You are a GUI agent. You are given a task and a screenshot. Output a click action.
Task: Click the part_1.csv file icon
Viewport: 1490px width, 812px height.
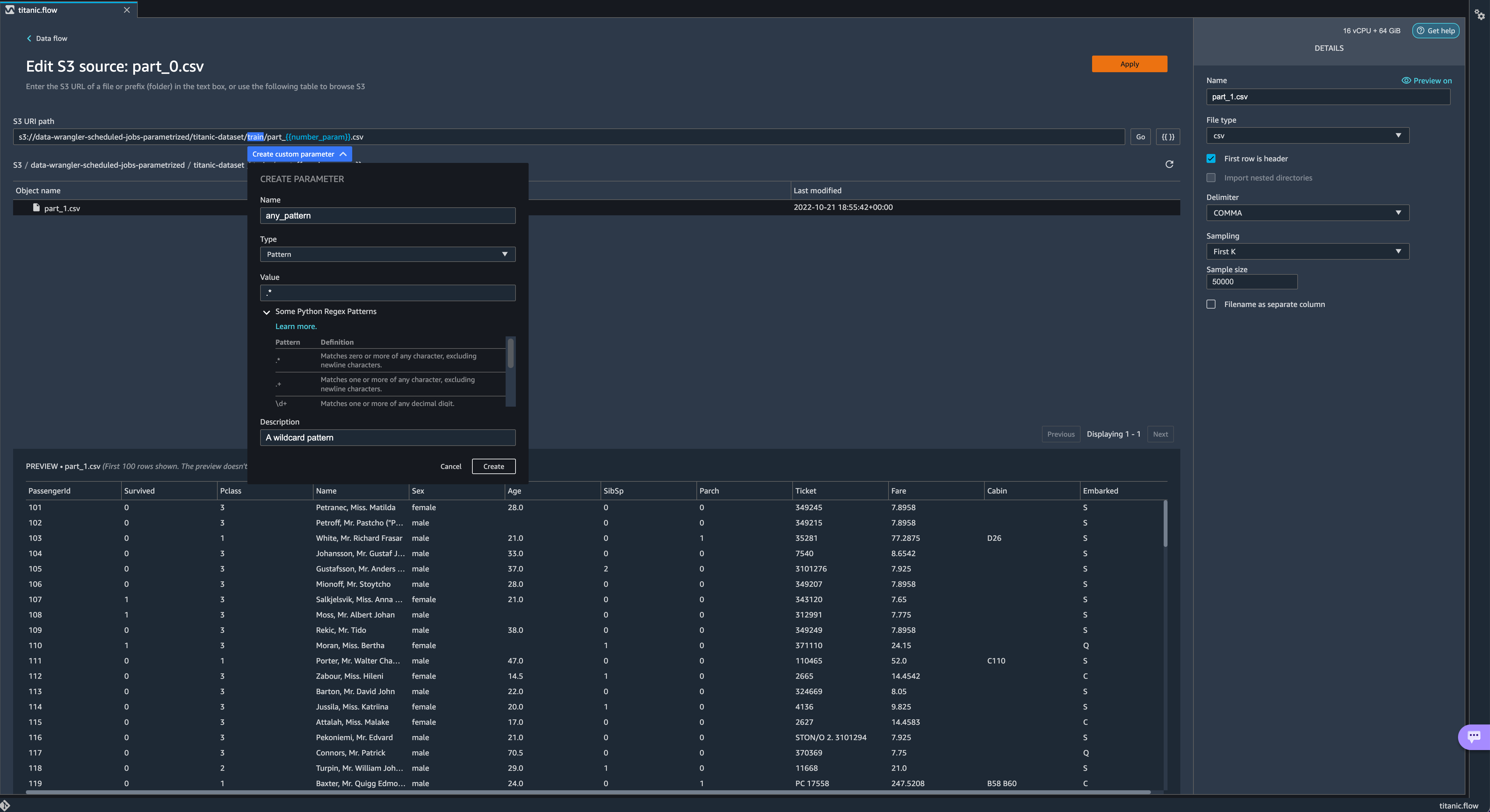click(x=36, y=208)
